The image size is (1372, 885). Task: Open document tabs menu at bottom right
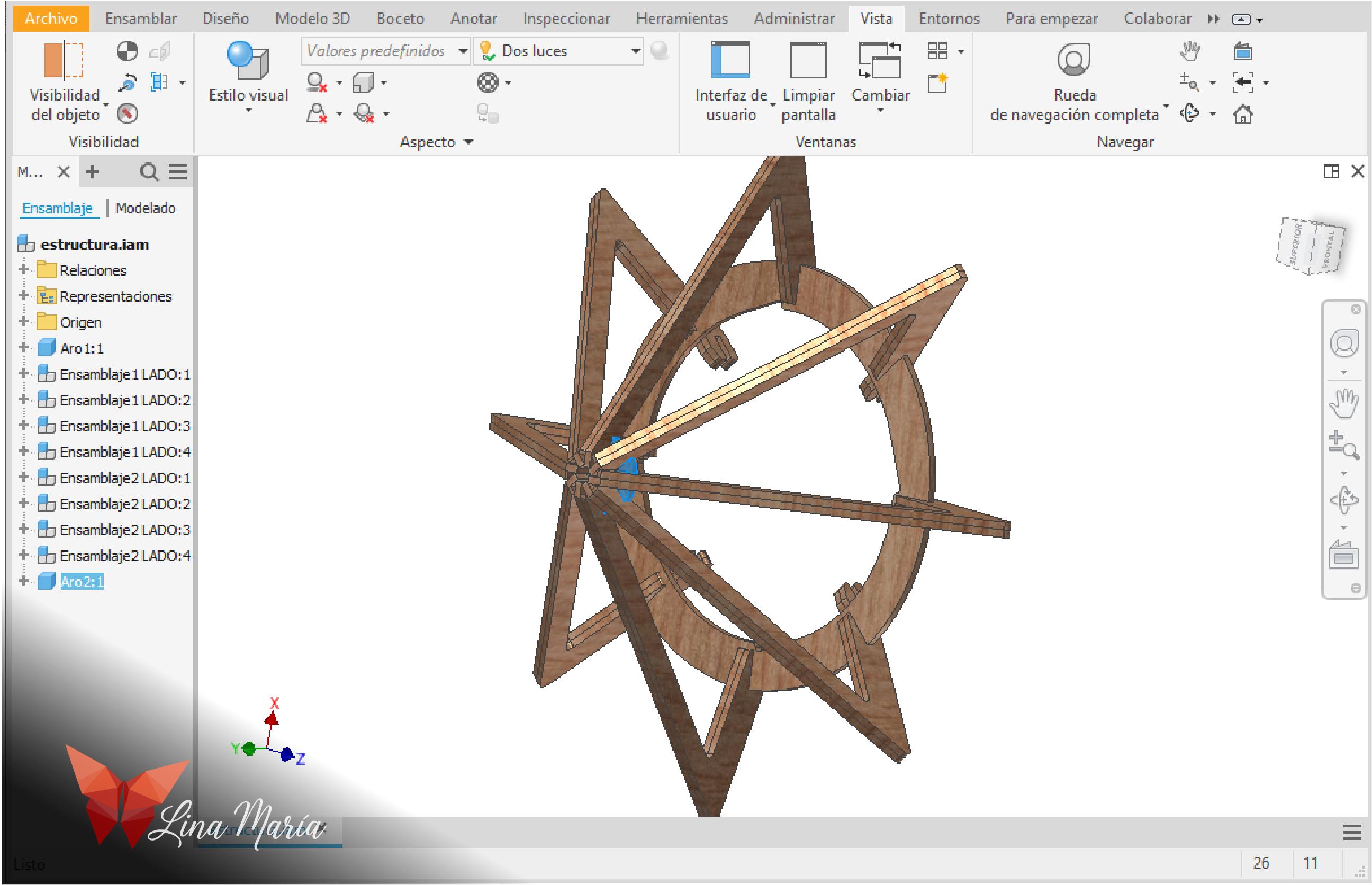tap(1352, 832)
